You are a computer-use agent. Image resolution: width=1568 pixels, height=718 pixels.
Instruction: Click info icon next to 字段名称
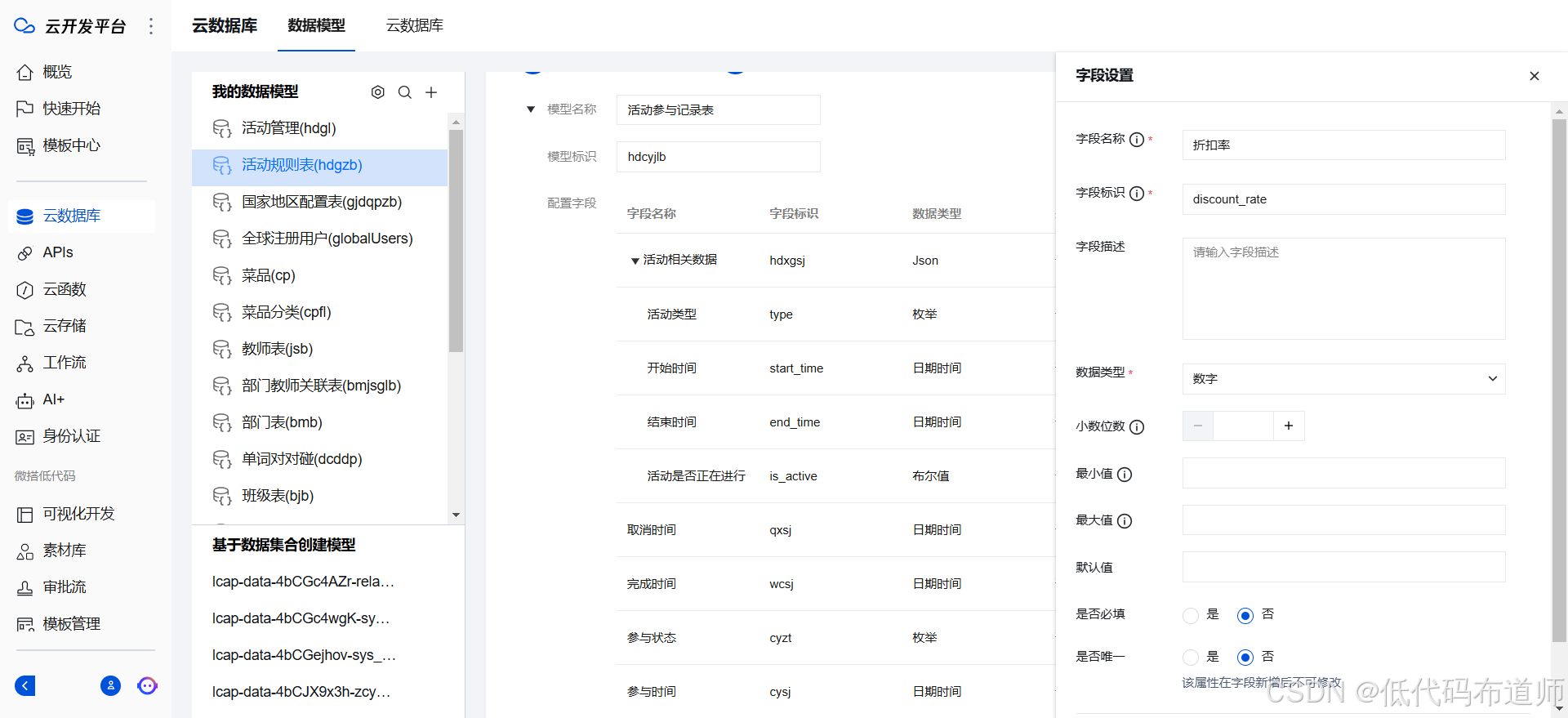coord(1136,140)
